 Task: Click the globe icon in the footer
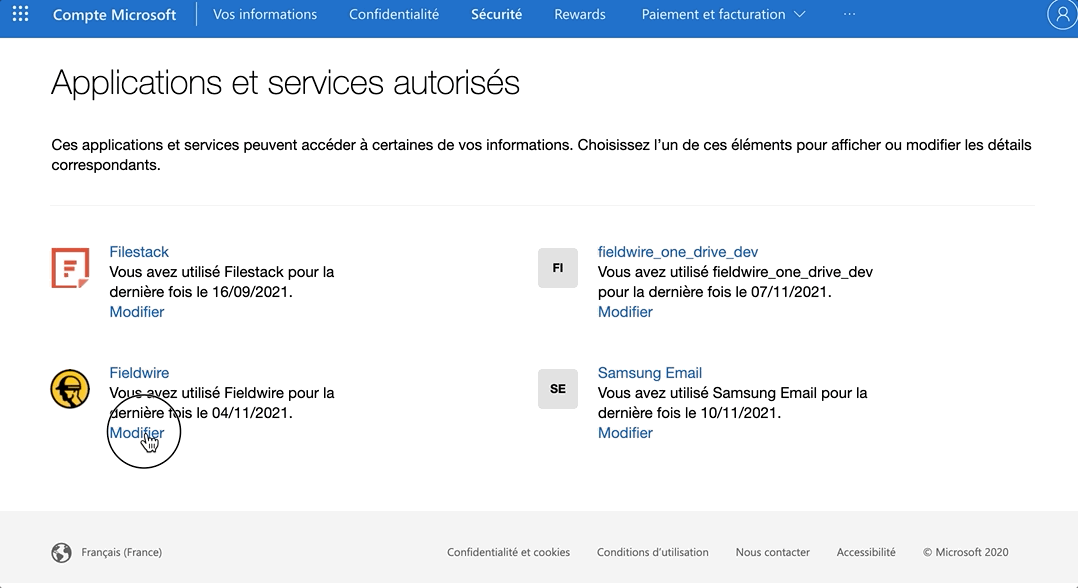click(x=61, y=551)
